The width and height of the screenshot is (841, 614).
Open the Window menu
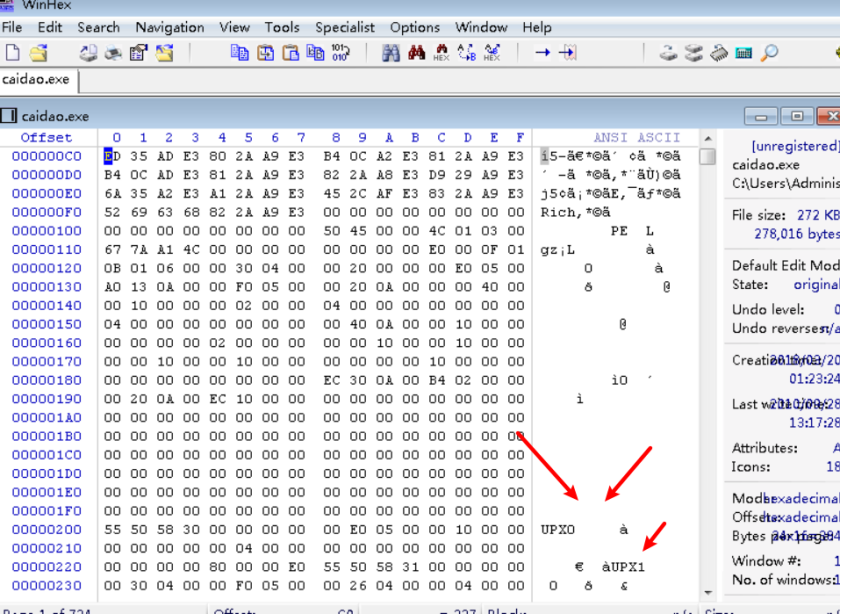(x=481, y=27)
